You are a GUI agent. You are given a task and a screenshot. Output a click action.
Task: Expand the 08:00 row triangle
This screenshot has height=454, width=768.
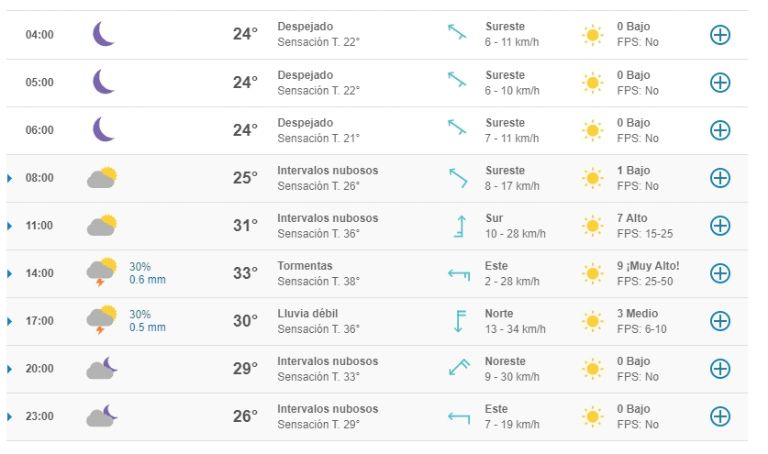pos(9,178)
